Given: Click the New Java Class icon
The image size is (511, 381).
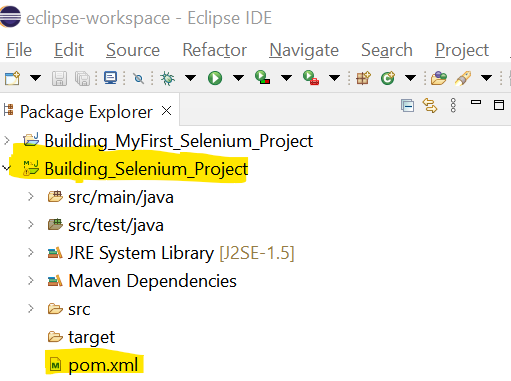Looking at the screenshot, I should pyautogui.click(x=388, y=78).
